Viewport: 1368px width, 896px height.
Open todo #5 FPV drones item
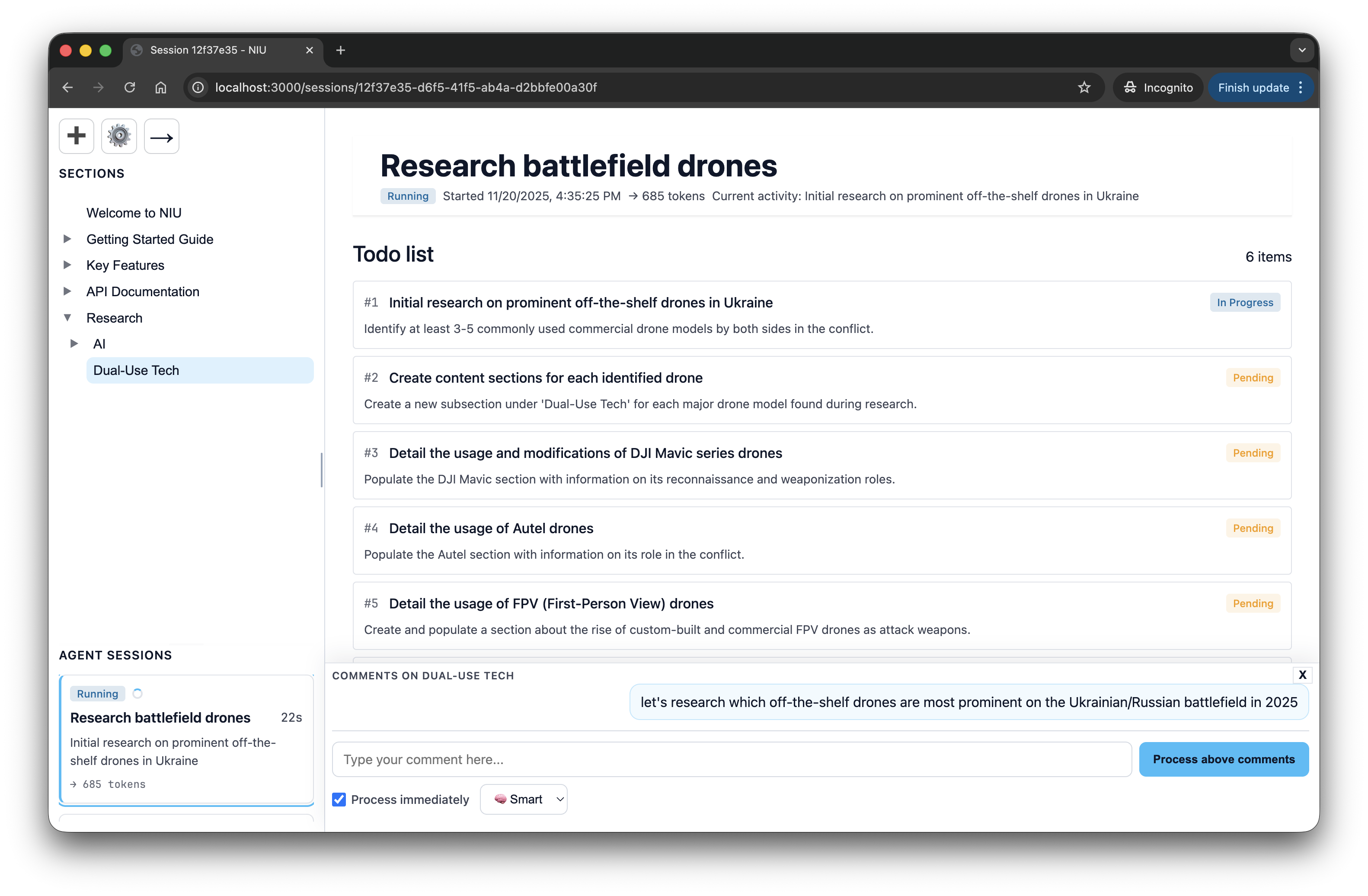822,616
